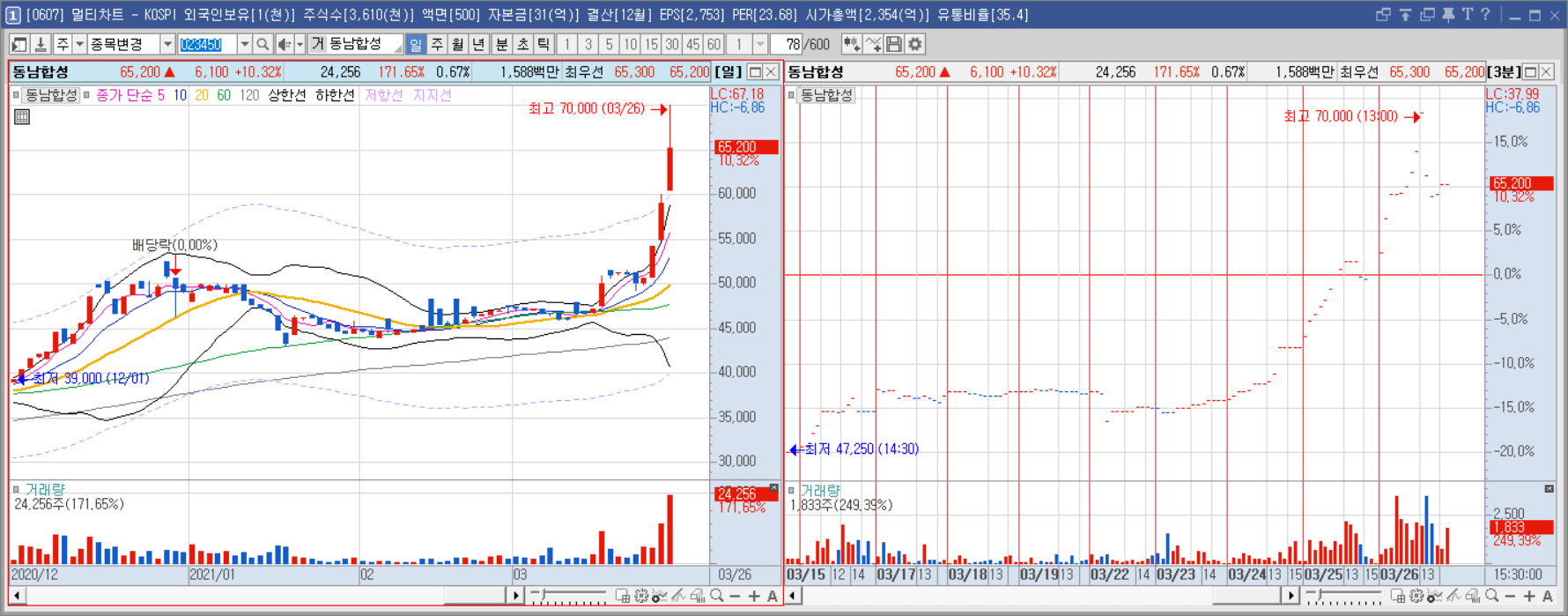The height and width of the screenshot is (616, 1568).
Task: Click the stock search magnifier icon
Action: tap(263, 44)
